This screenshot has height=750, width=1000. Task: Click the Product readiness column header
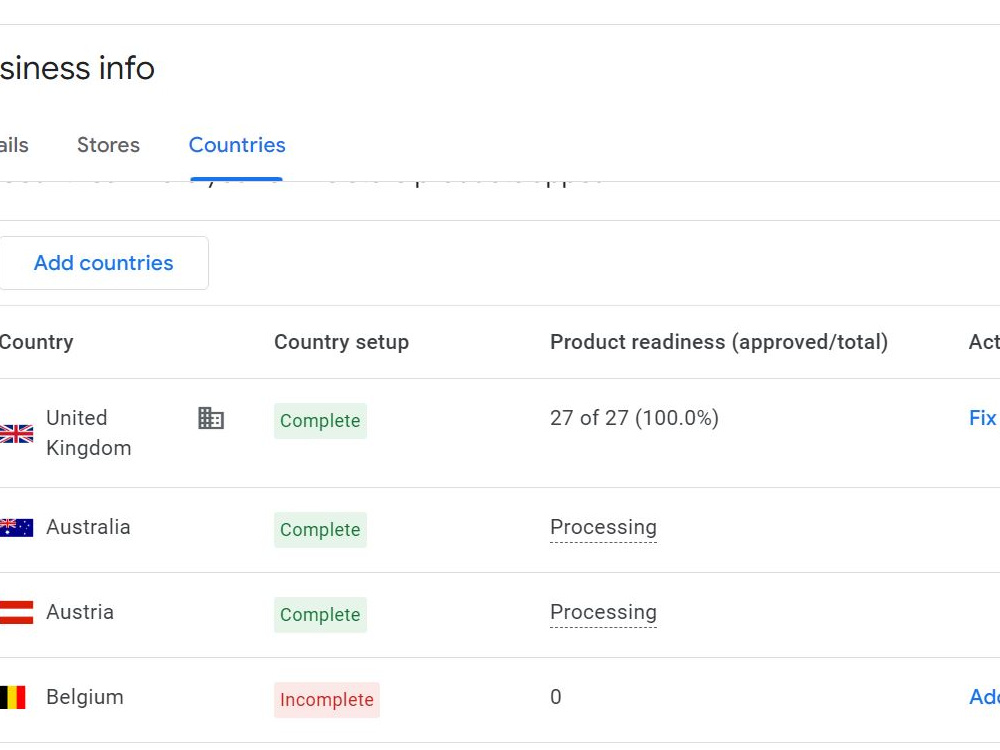[719, 342]
